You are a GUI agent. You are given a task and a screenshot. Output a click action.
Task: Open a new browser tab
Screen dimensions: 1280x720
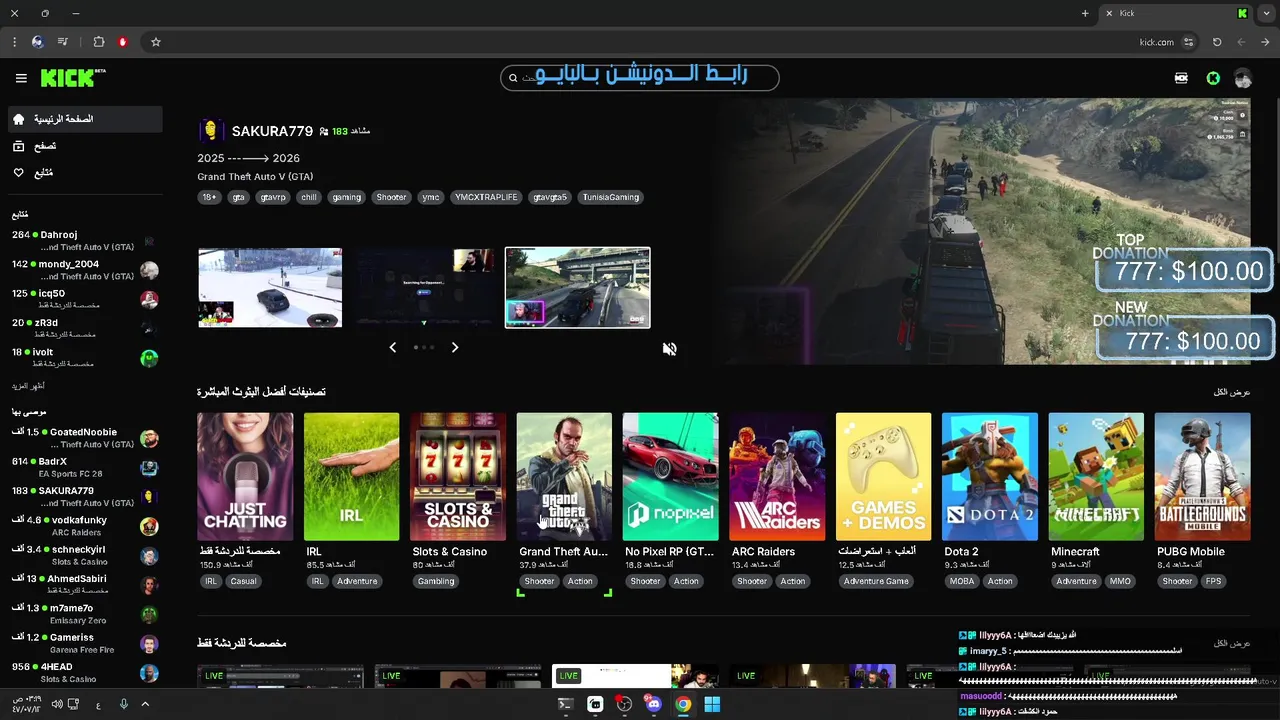coord(1085,13)
